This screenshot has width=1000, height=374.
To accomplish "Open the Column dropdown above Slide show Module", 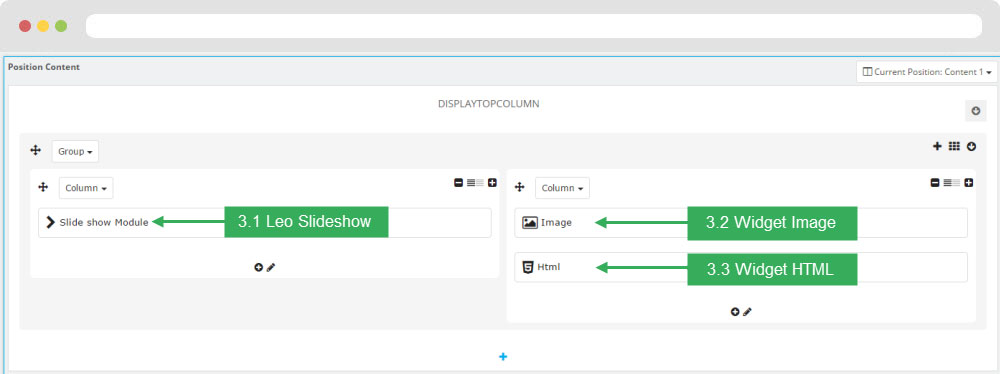I will pyautogui.click(x=86, y=188).
